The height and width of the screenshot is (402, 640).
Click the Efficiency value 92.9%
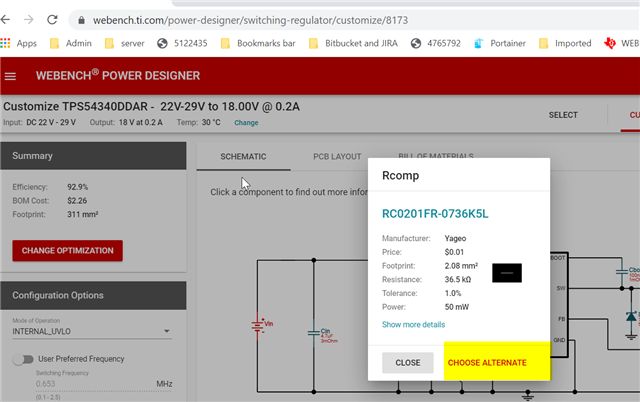tap(78, 187)
